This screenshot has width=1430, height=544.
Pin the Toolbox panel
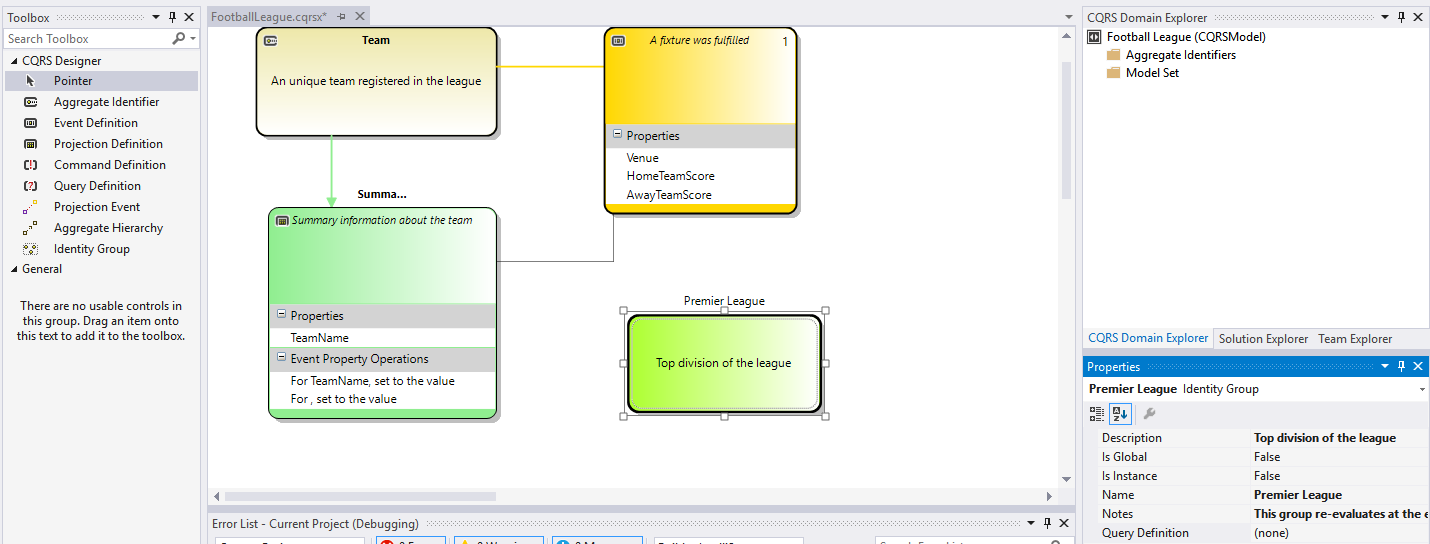[172, 17]
